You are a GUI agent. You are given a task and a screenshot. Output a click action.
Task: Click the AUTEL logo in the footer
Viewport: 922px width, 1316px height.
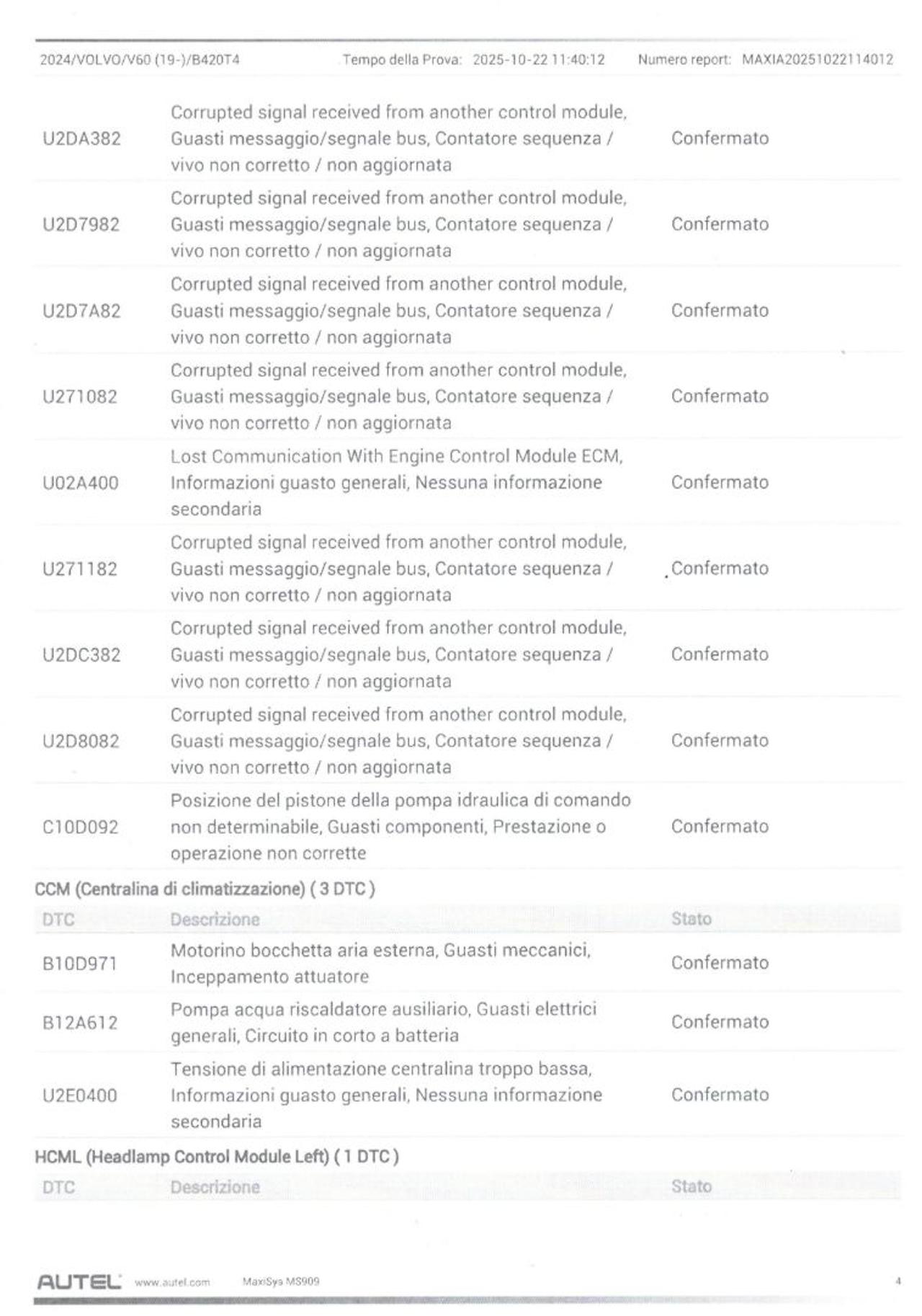(x=79, y=1281)
